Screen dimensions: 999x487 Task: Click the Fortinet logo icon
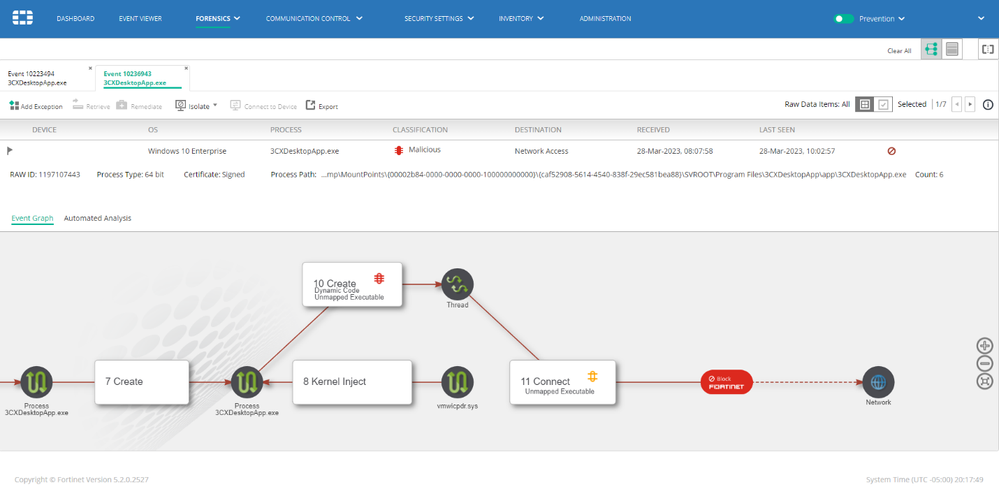tap(23, 18)
